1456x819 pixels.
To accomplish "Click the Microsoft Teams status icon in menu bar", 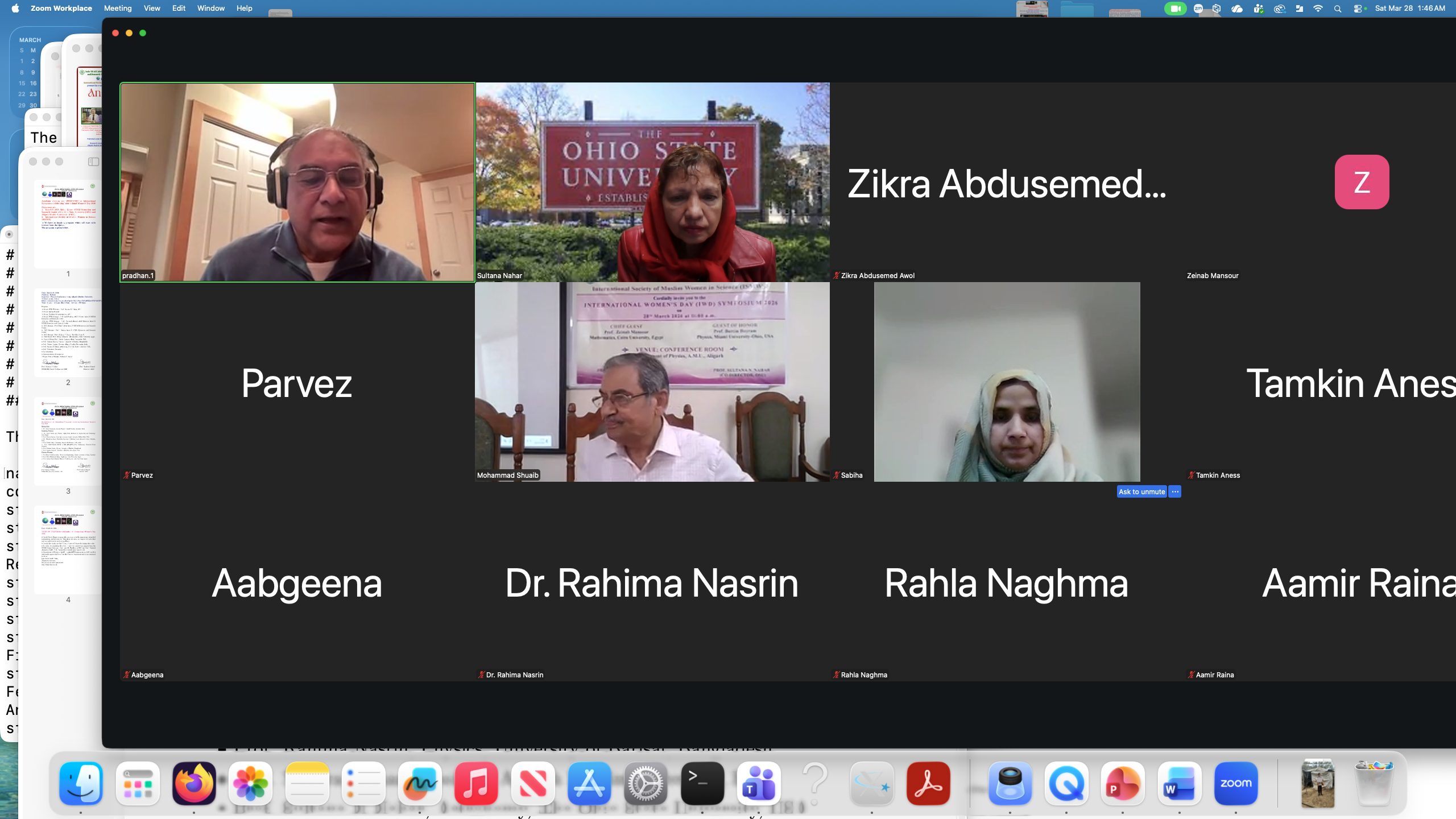I will [x=1259, y=8].
